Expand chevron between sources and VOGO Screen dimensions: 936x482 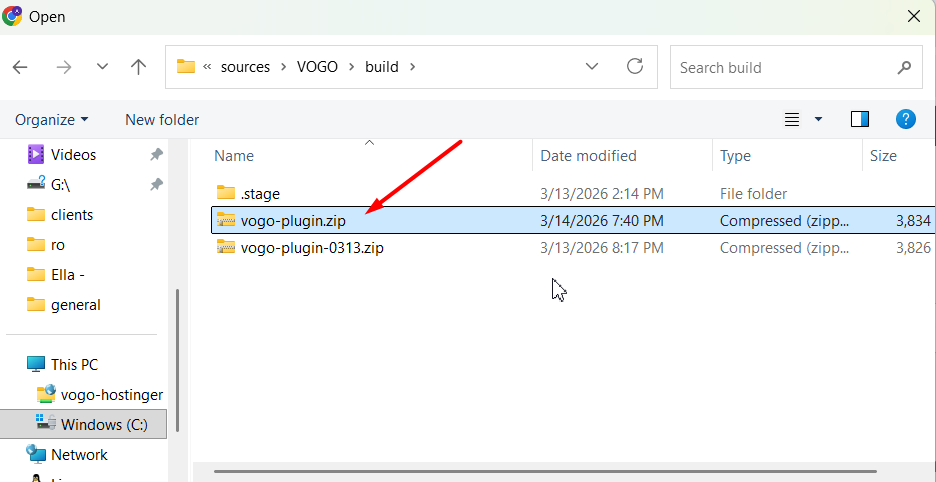[x=284, y=67]
